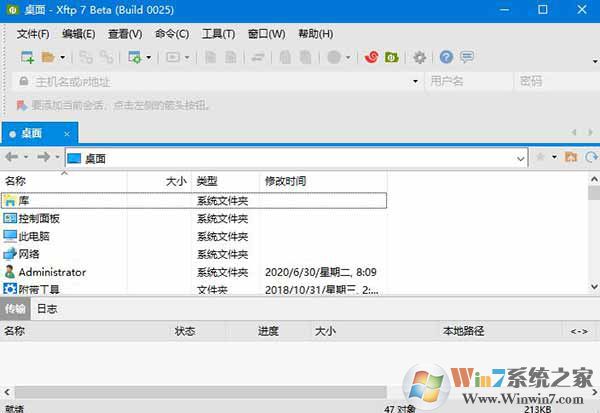This screenshot has height=413, width=600.
Task: Click the feedback speech bubble icon
Action: pos(467,57)
